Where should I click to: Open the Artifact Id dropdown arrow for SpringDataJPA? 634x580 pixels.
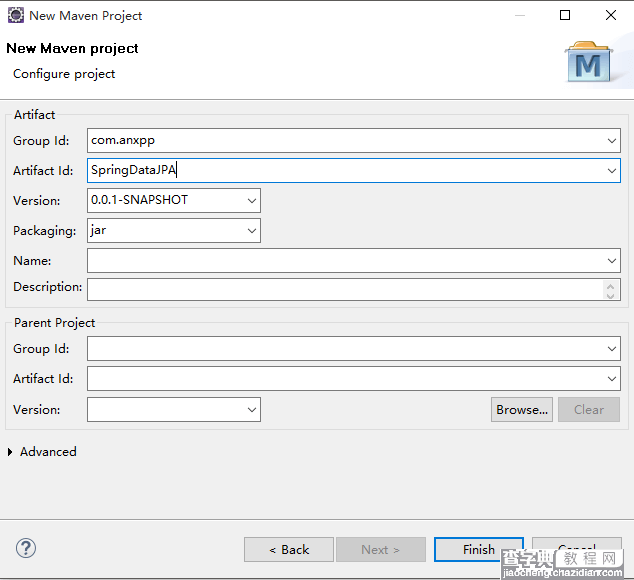611,171
